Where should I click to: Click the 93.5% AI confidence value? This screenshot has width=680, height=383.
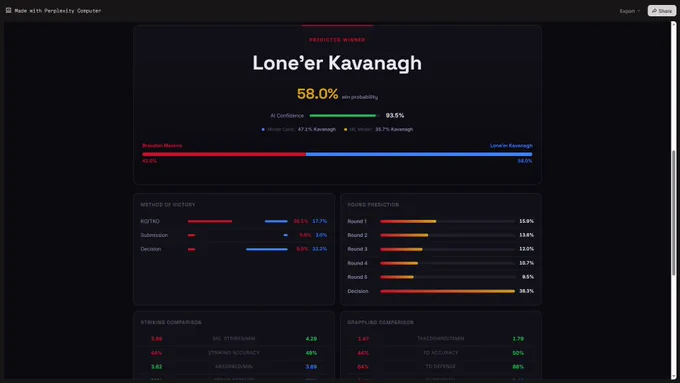tap(395, 115)
